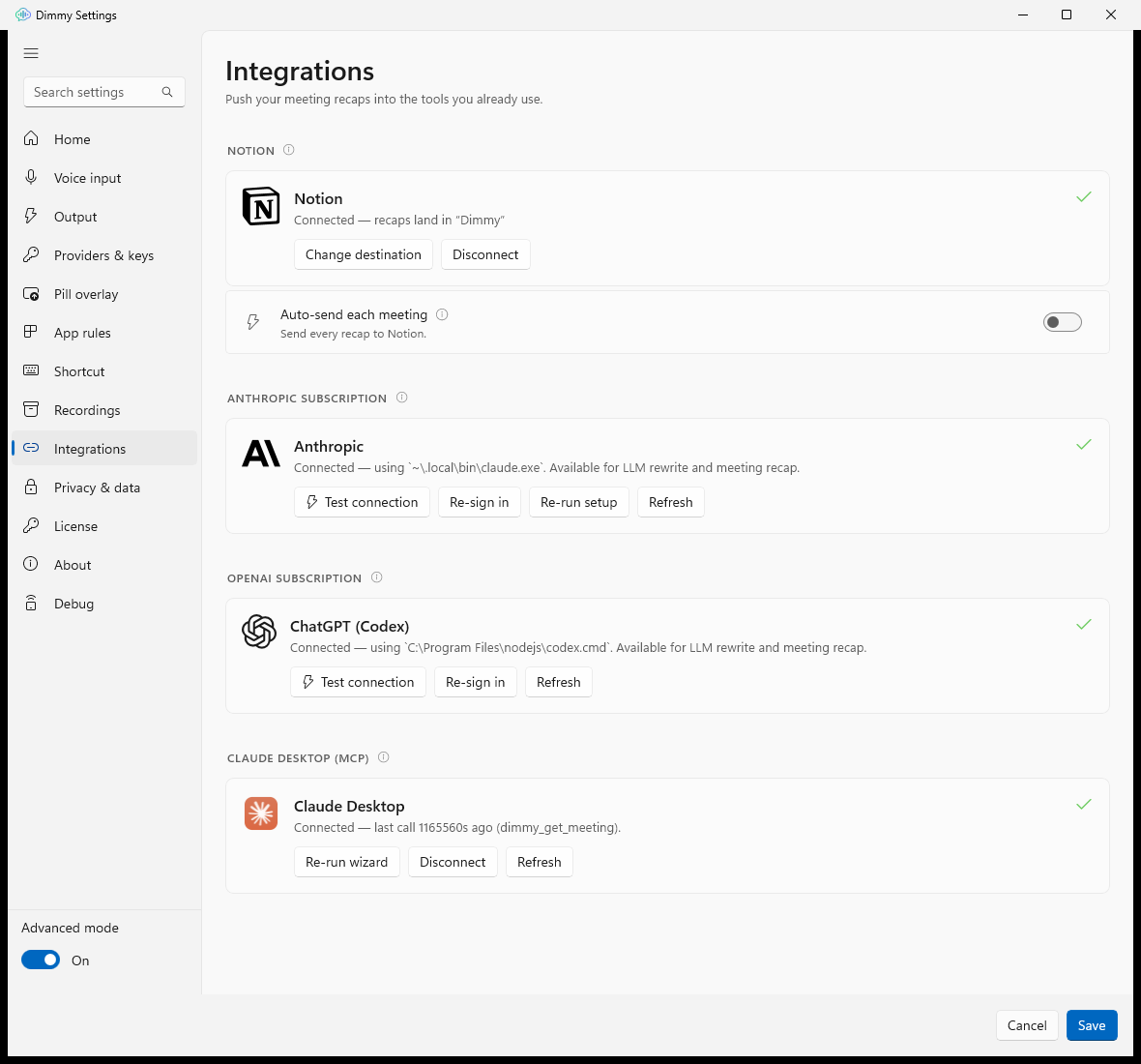Image resolution: width=1141 pixels, height=1064 pixels.
Task: Cancel the settings changes
Action: [1027, 1024]
